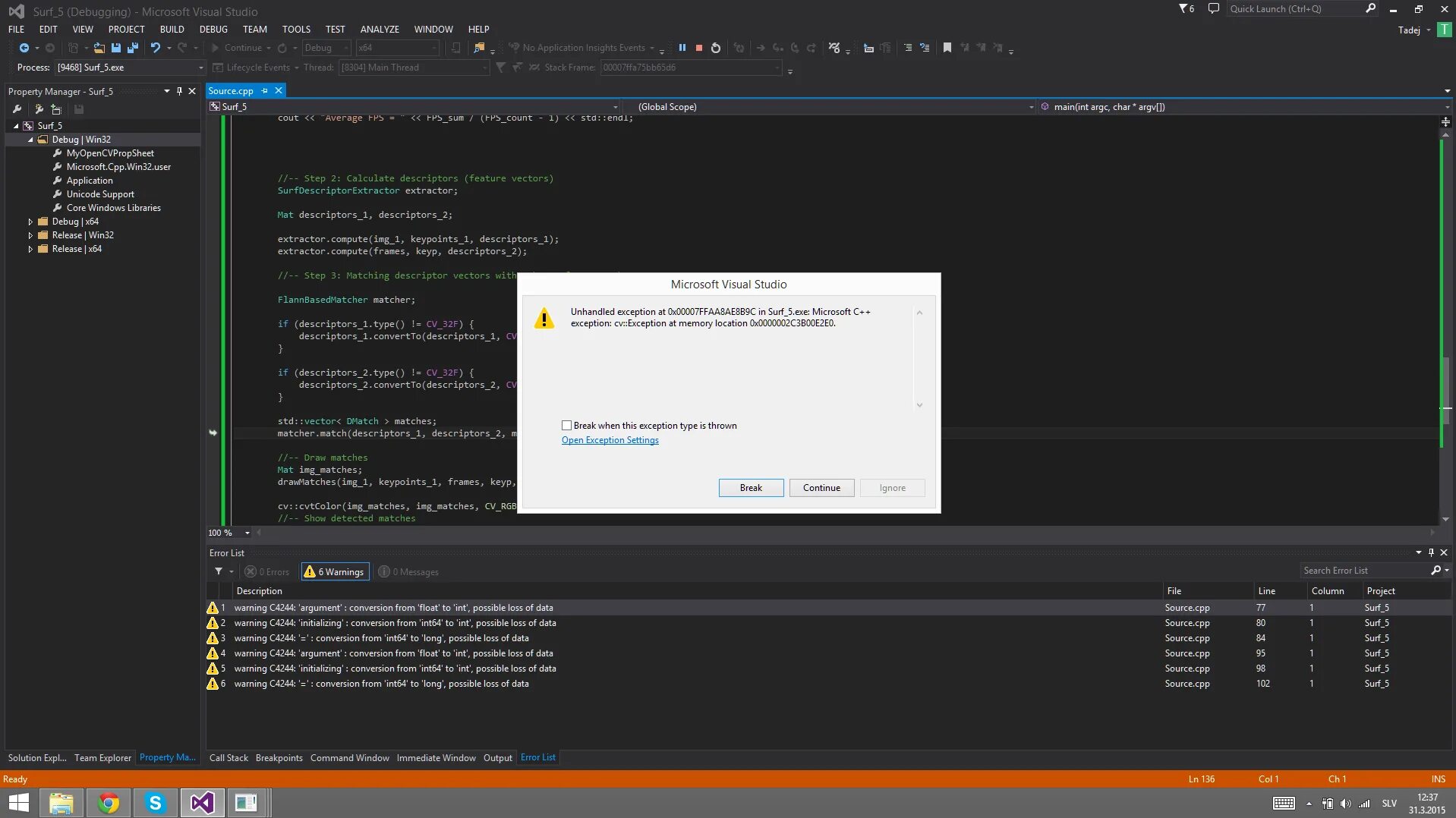Toggle the 0 Messages filter button
1456x818 pixels.
pyautogui.click(x=408, y=571)
